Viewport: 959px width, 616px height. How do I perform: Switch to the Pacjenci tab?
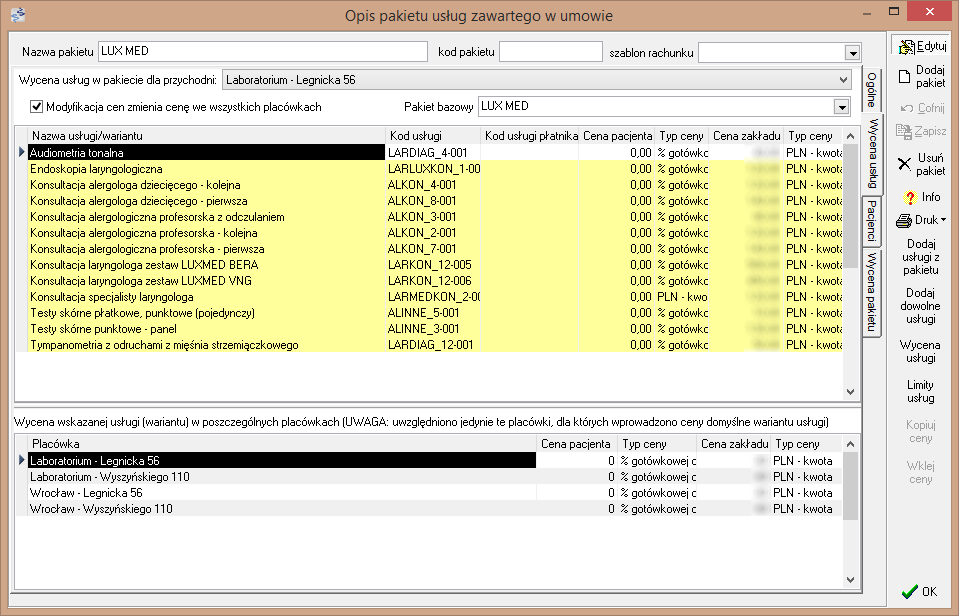pyautogui.click(x=872, y=221)
